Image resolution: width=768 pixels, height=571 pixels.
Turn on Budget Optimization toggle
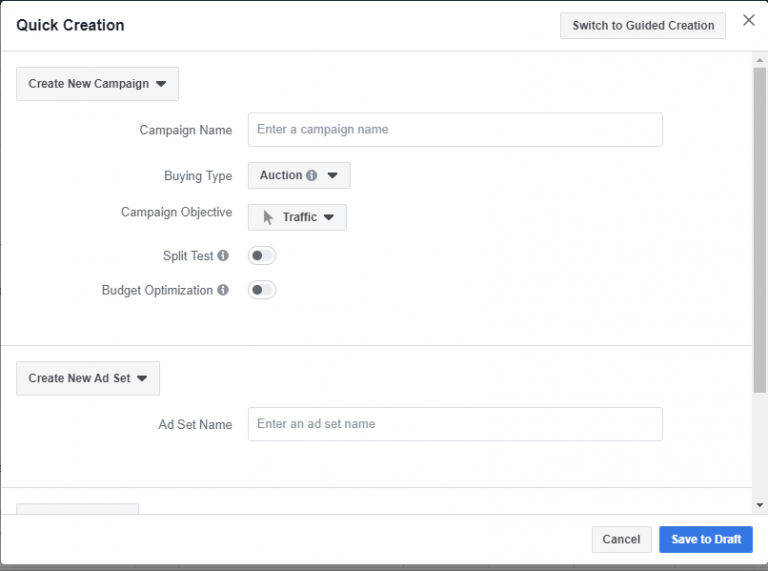coord(262,290)
